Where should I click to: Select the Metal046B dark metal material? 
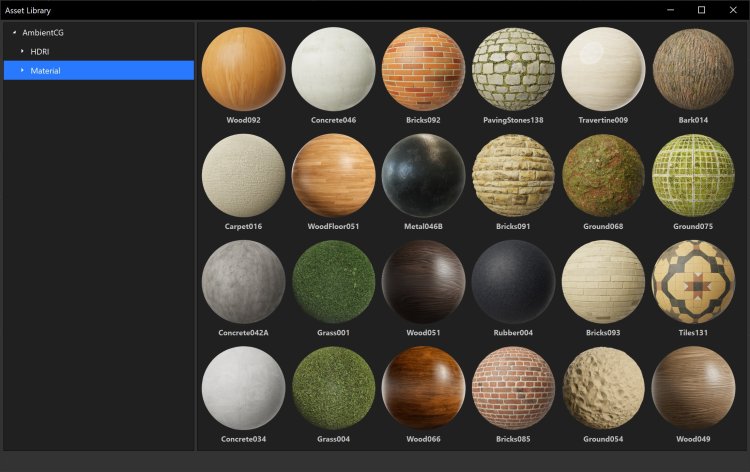click(423, 175)
